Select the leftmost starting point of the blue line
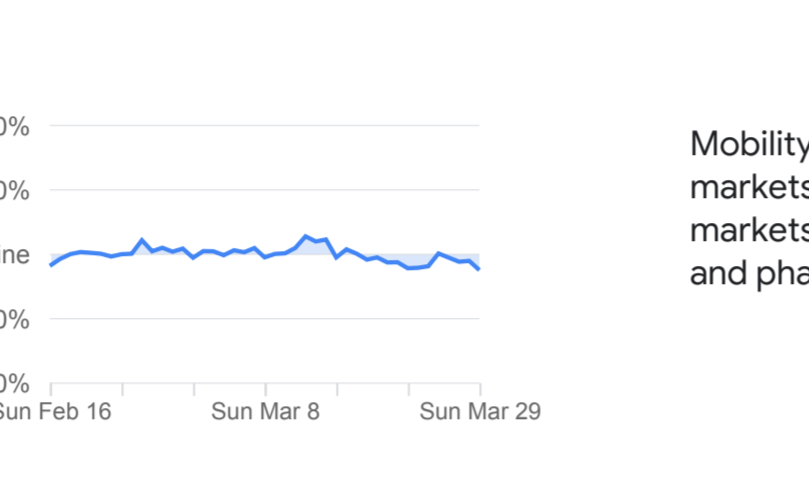Viewport: 809px width, 495px height. coord(51,265)
